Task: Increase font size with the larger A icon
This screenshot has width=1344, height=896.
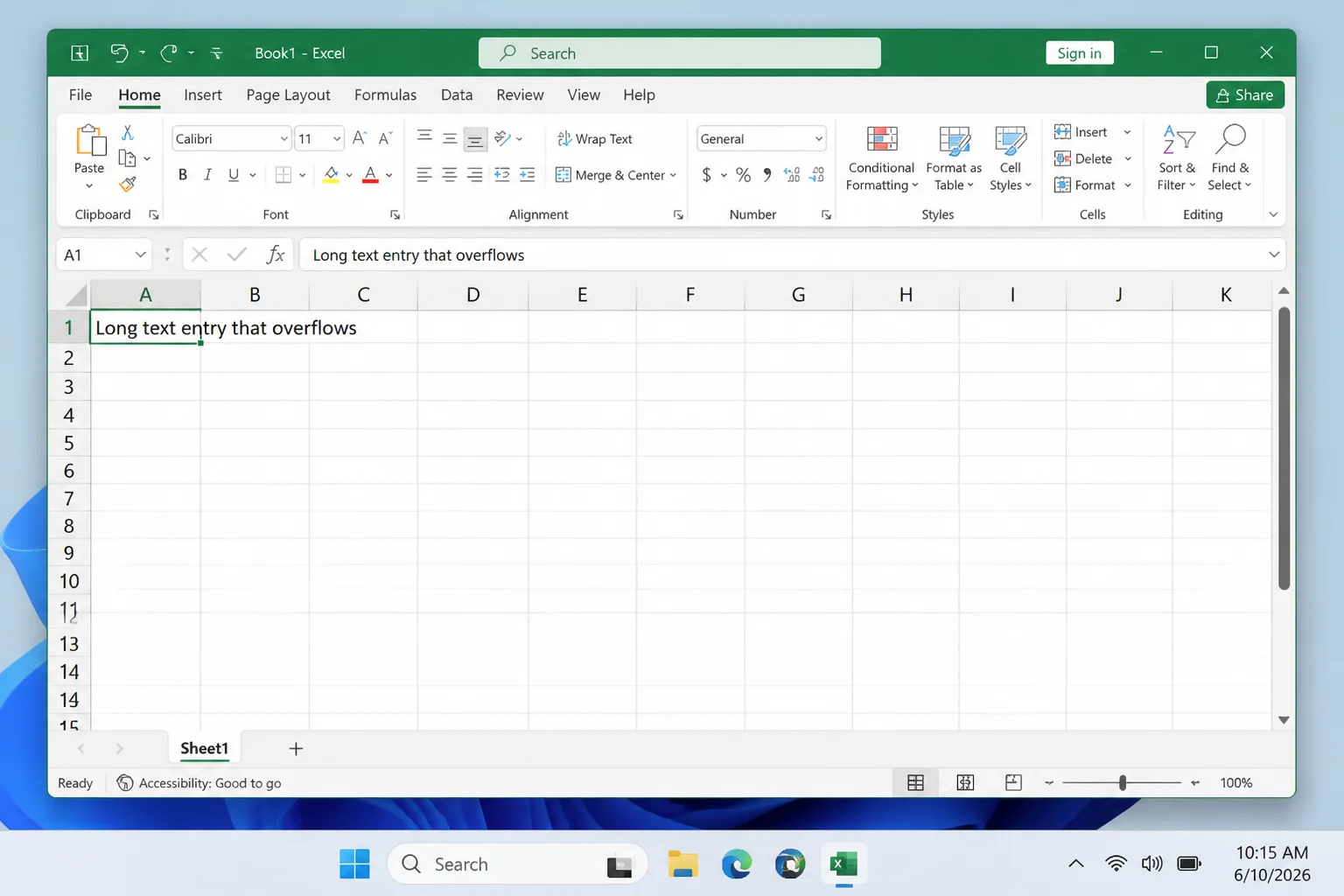Action: (360, 138)
